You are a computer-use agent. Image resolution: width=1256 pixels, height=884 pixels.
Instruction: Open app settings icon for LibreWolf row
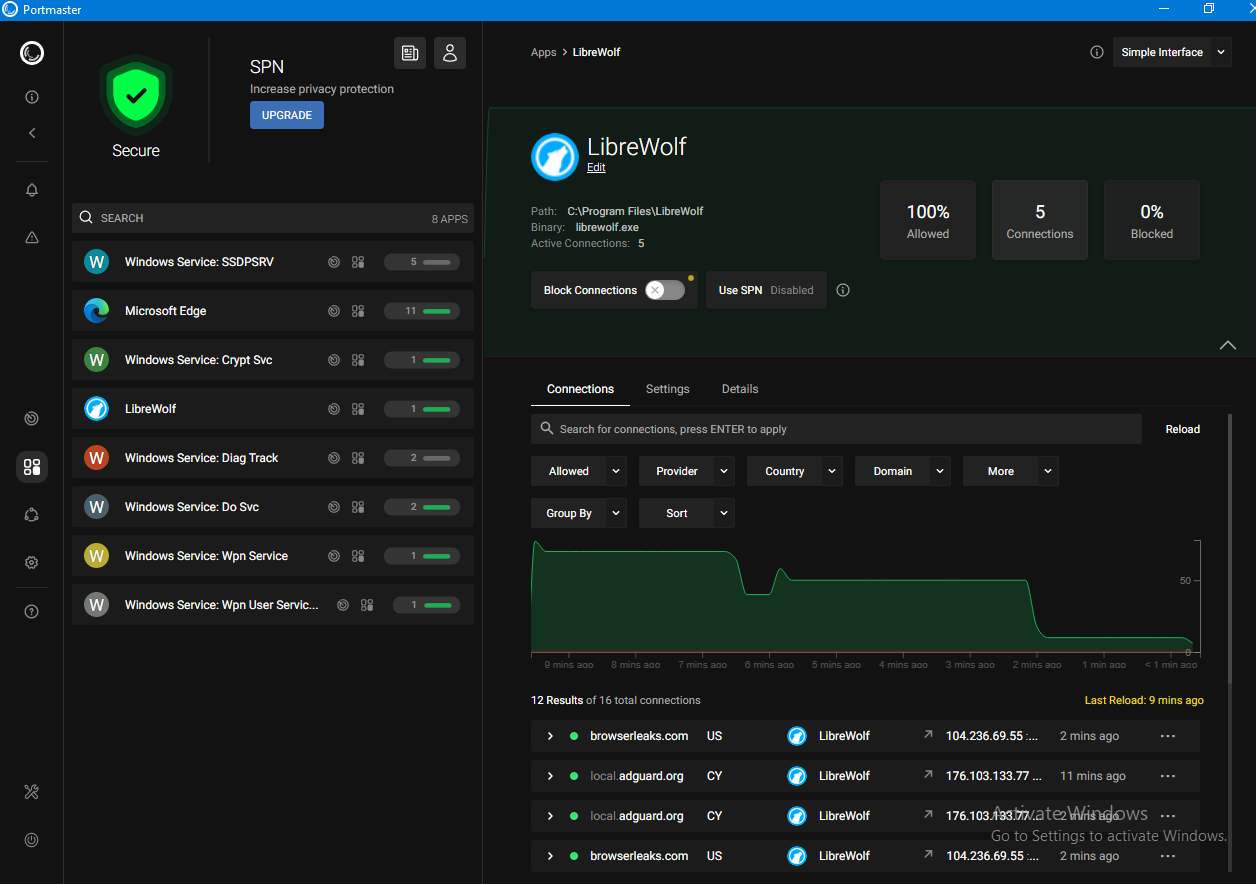pos(358,409)
